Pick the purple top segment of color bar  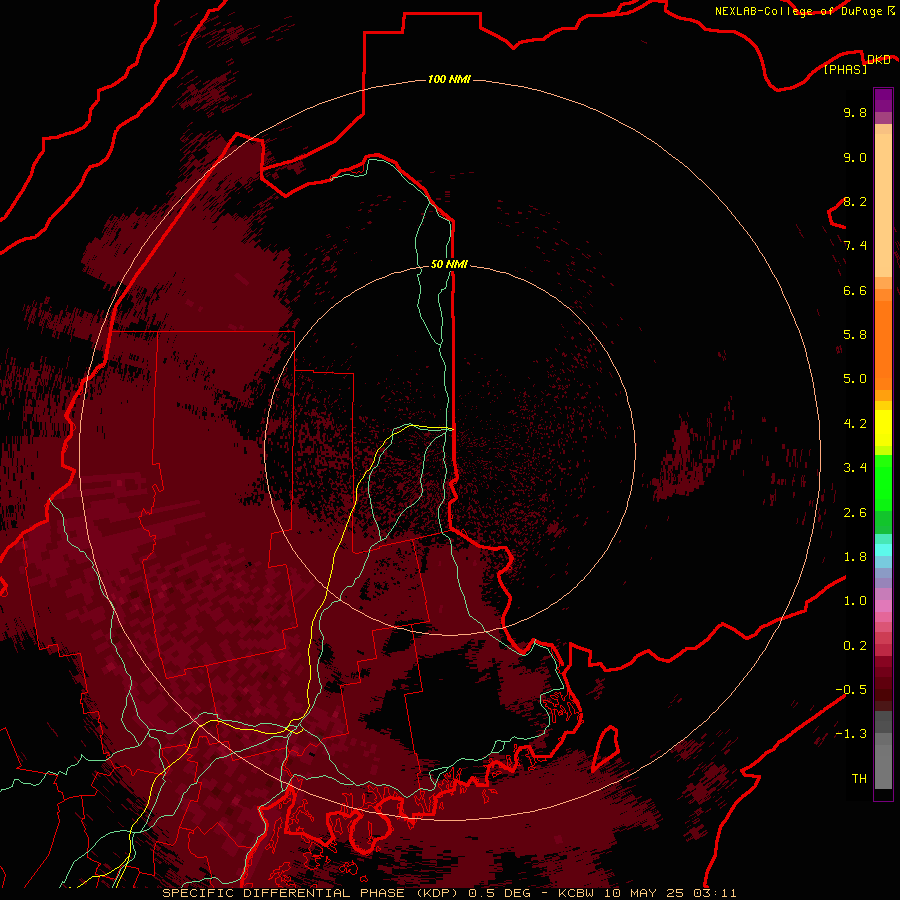(x=883, y=100)
